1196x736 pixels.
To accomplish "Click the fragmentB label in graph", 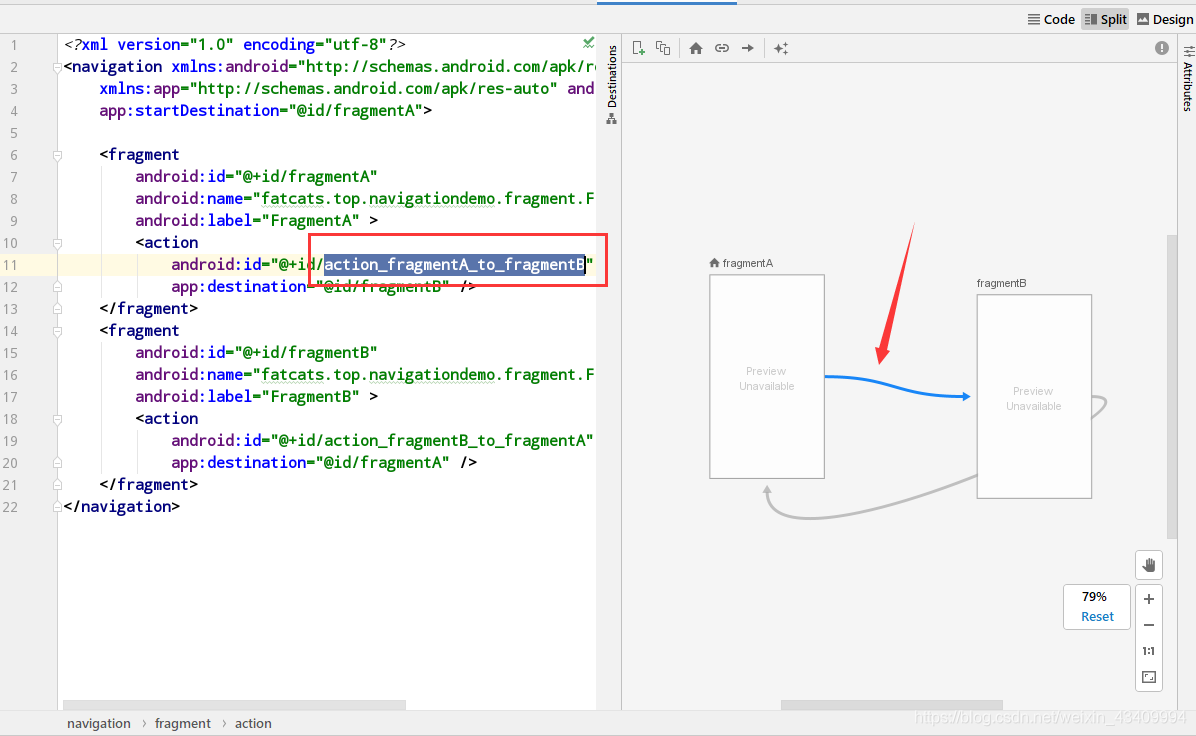I will 1001,283.
